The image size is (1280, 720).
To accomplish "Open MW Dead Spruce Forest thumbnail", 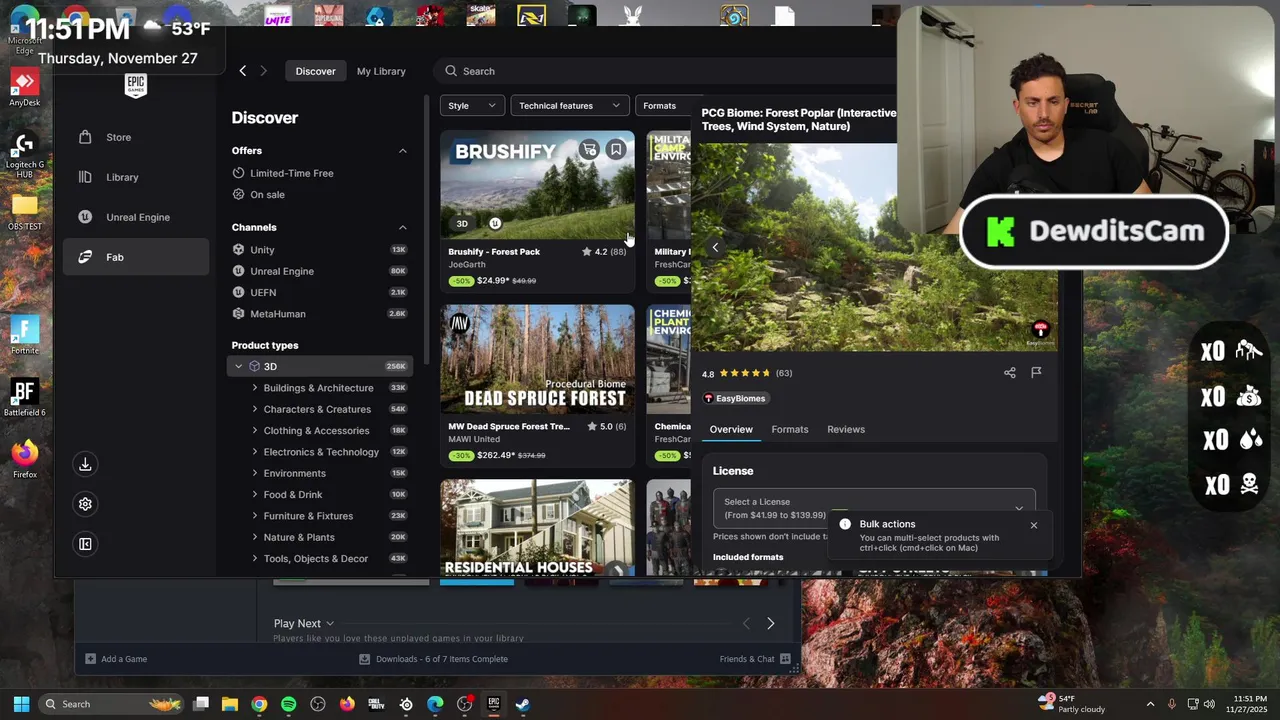I will tap(537, 359).
